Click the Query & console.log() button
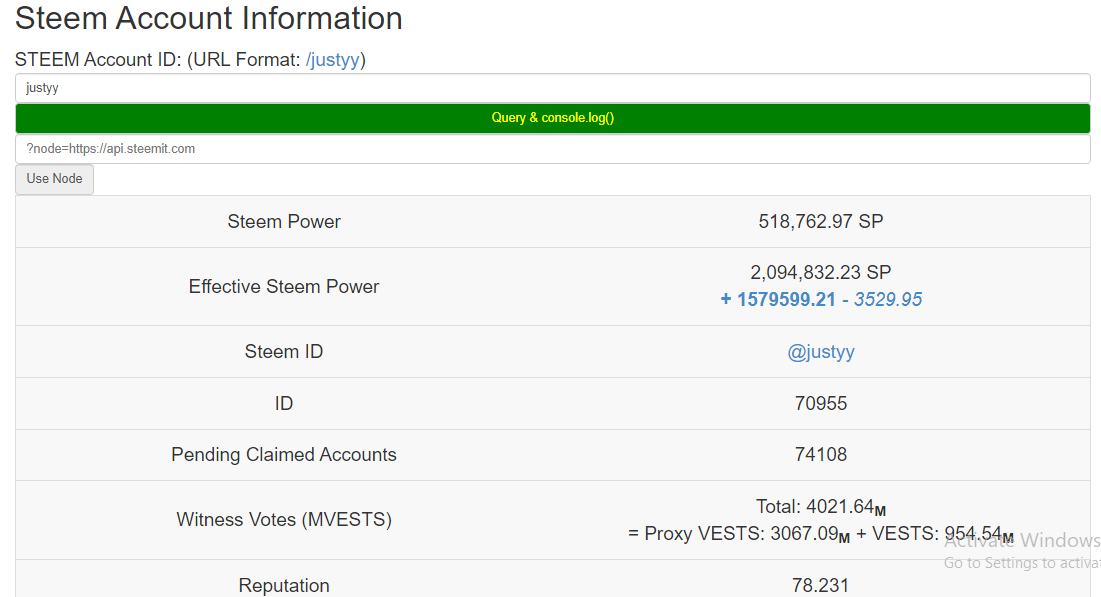 pyautogui.click(x=553, y=118)
